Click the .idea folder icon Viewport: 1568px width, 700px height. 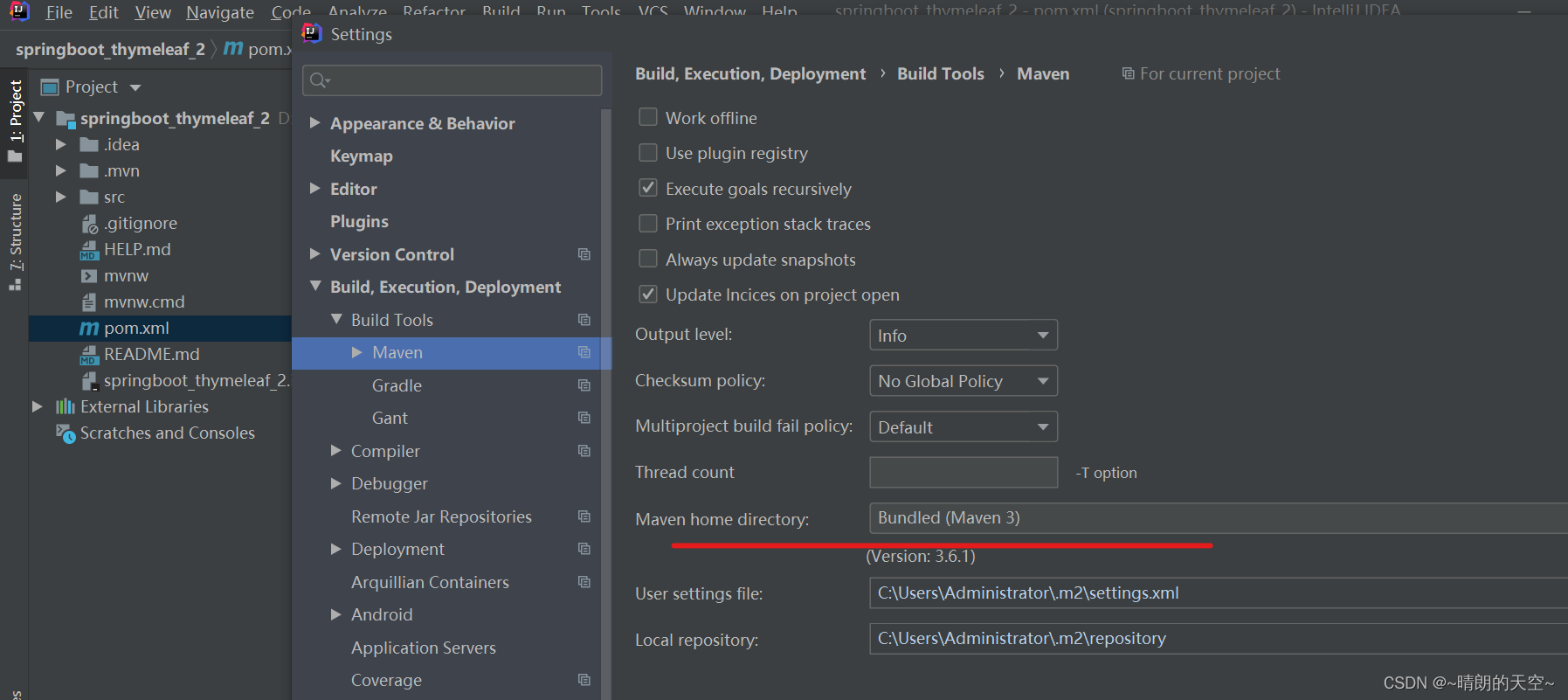pyautogui.click(x=89, y=145)
